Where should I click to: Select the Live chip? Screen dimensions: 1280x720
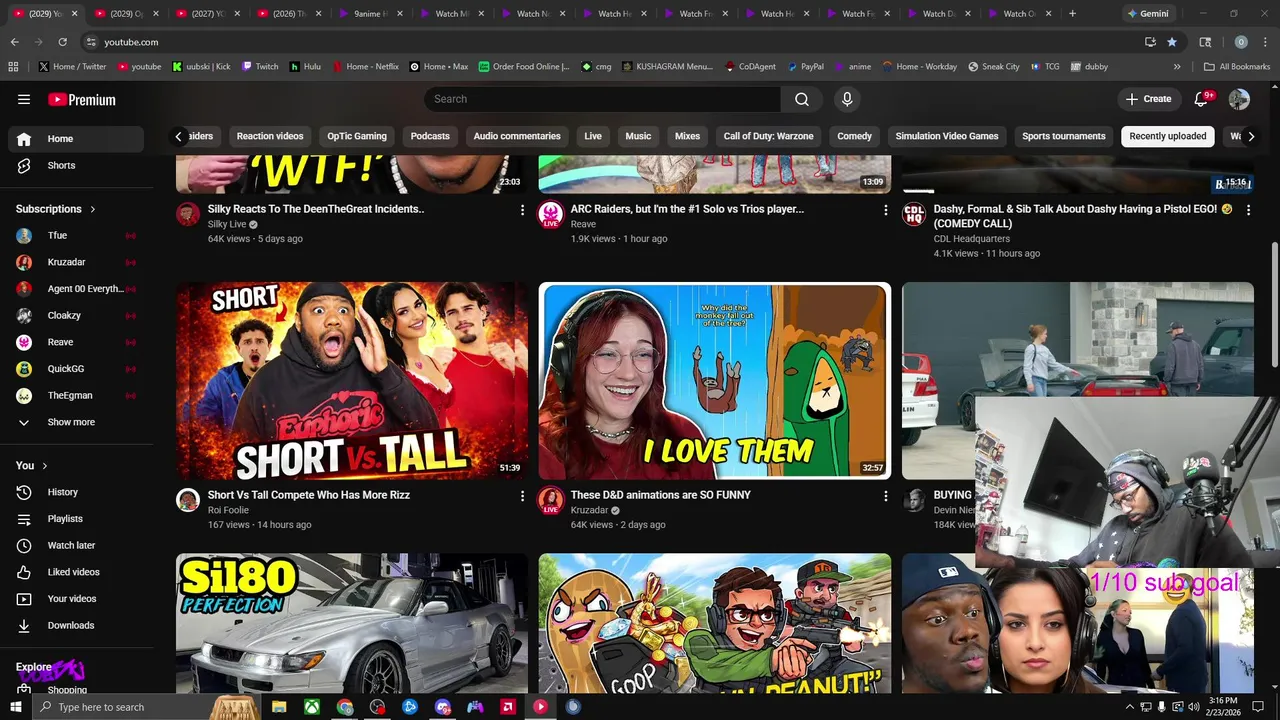coord(593,136)
